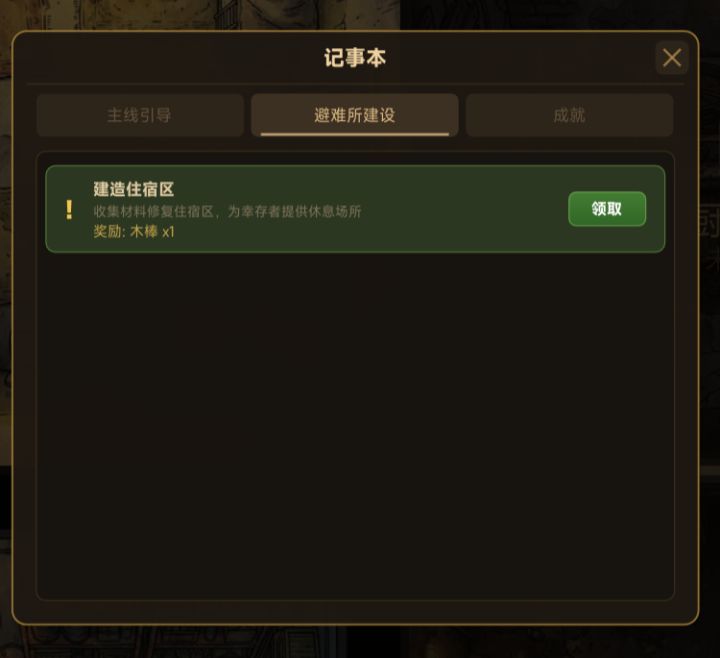
Task: Click the yellow exclamation mark icon
Action: (69, 210)
